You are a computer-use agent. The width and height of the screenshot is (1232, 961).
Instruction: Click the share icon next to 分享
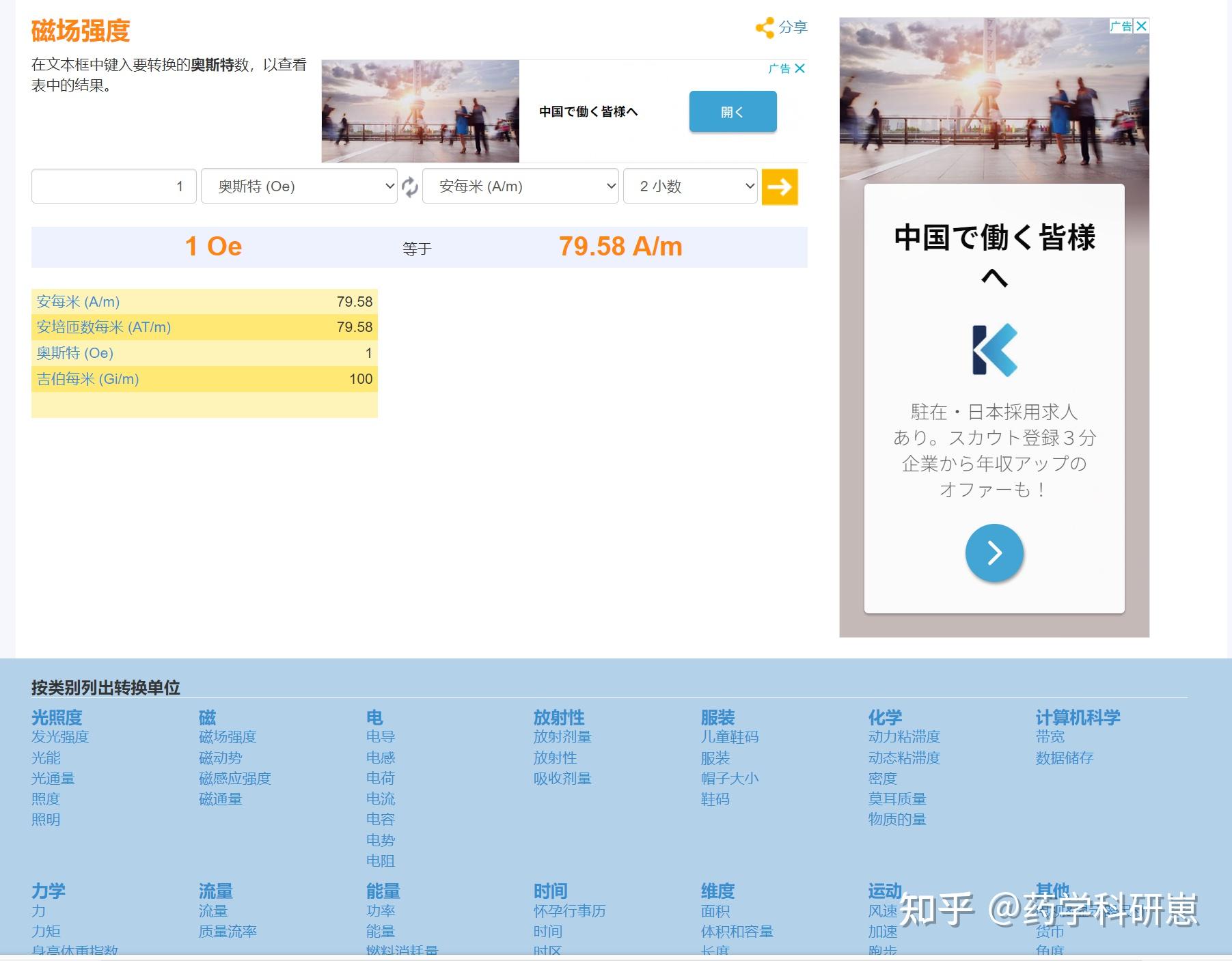coord(765,27)
